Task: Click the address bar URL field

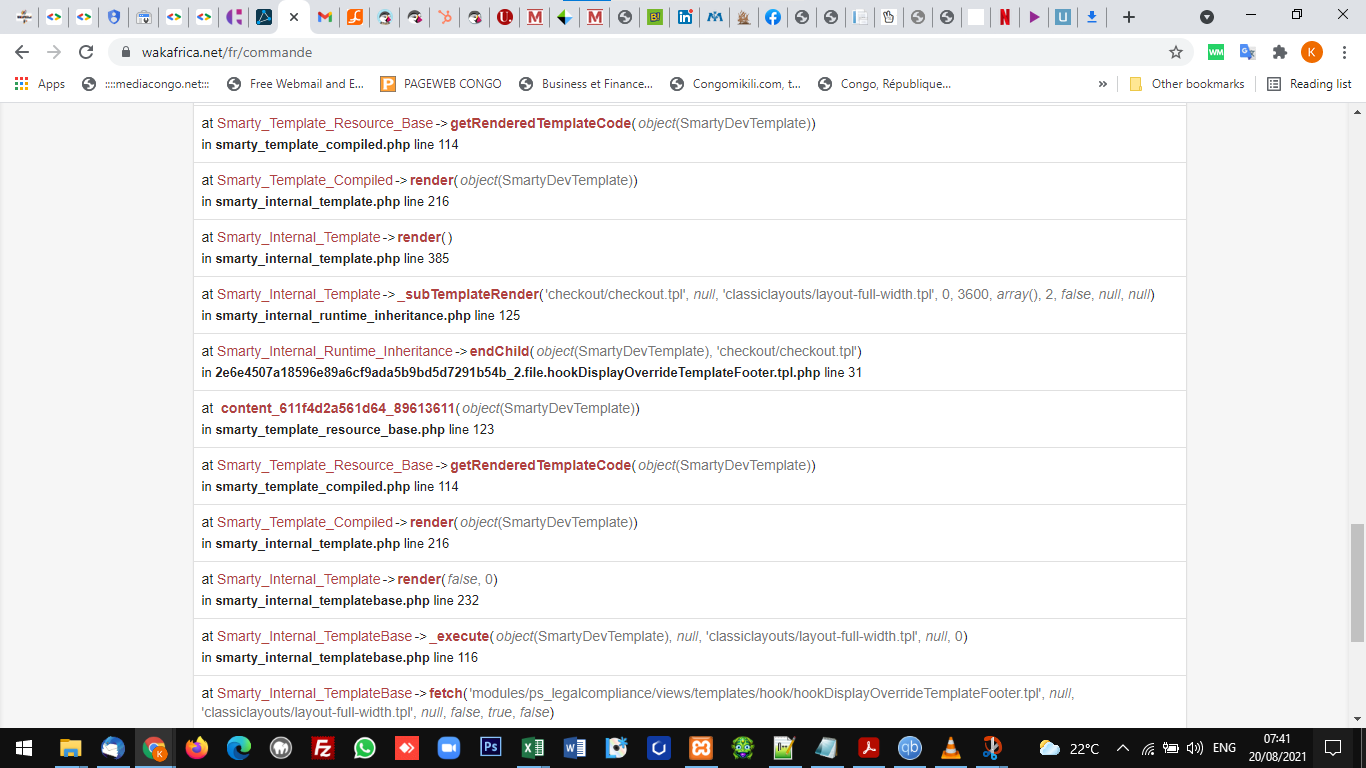Action: click(640, 52)
